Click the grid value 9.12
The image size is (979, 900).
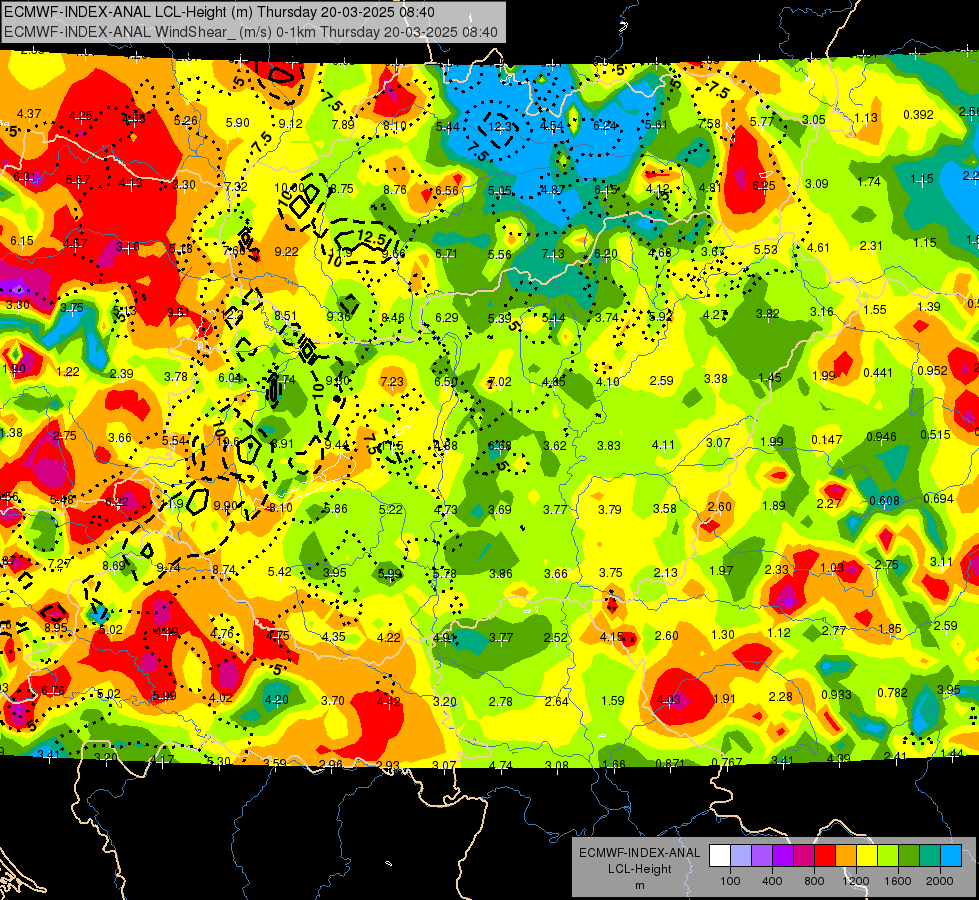pos(291,124)
